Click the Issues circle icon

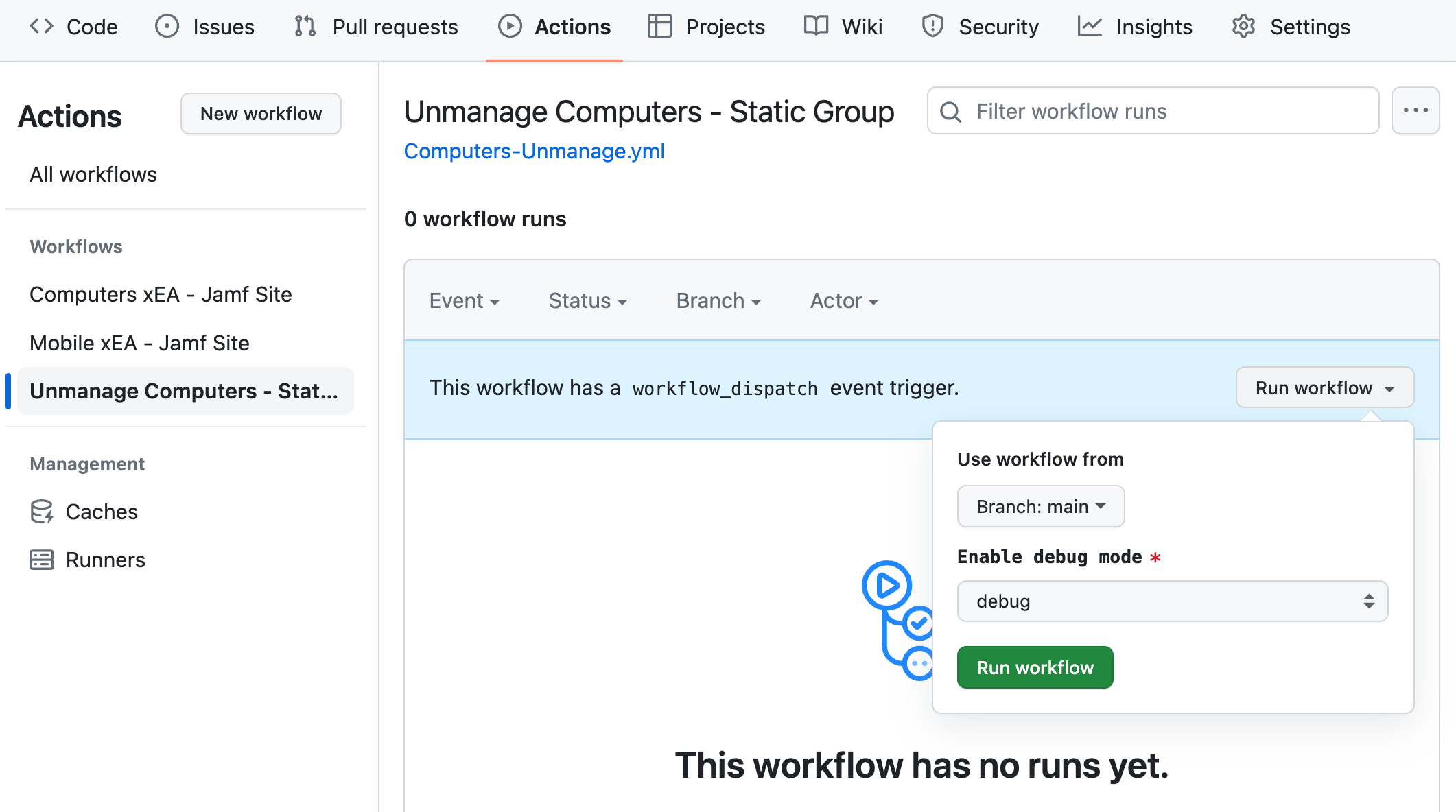(167, 27)
